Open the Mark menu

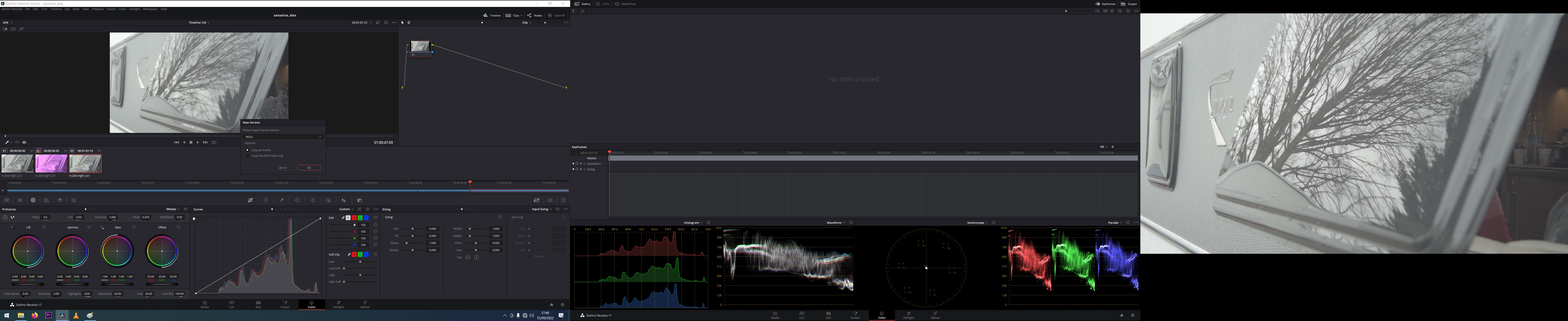76,9
